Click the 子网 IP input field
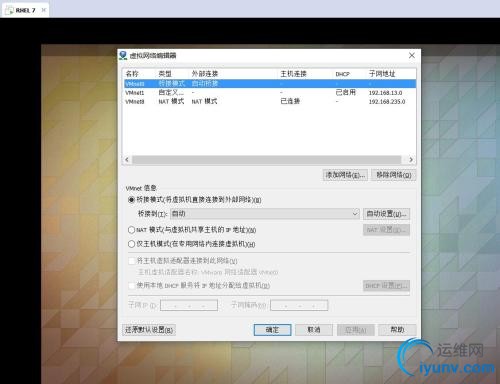Image resolution: width=500 pixels, height=384 pixels. tap(189, 305)
